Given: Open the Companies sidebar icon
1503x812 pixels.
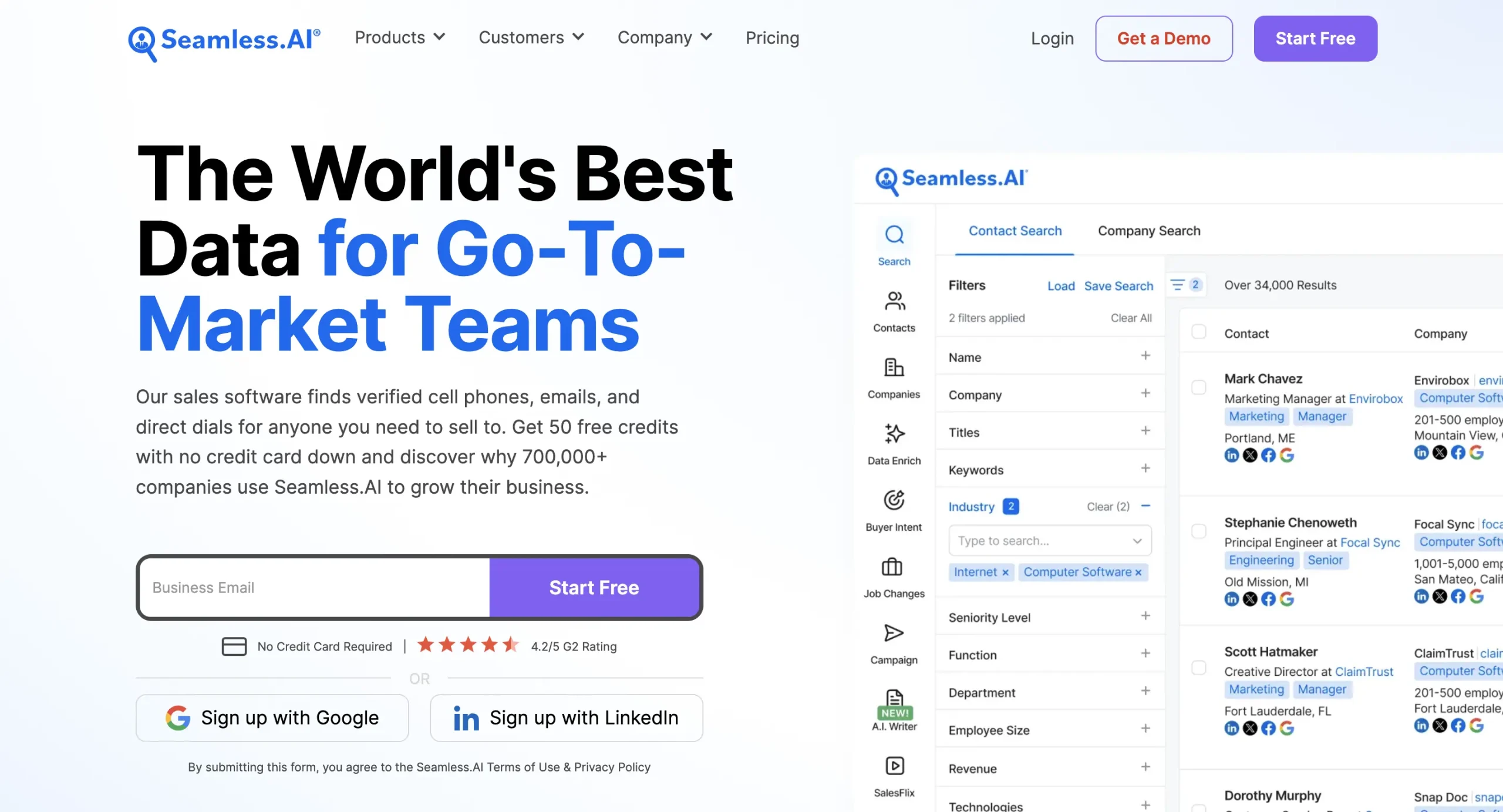Looking at the screenshot, I should pyautogui.click(x=894, y=378).
